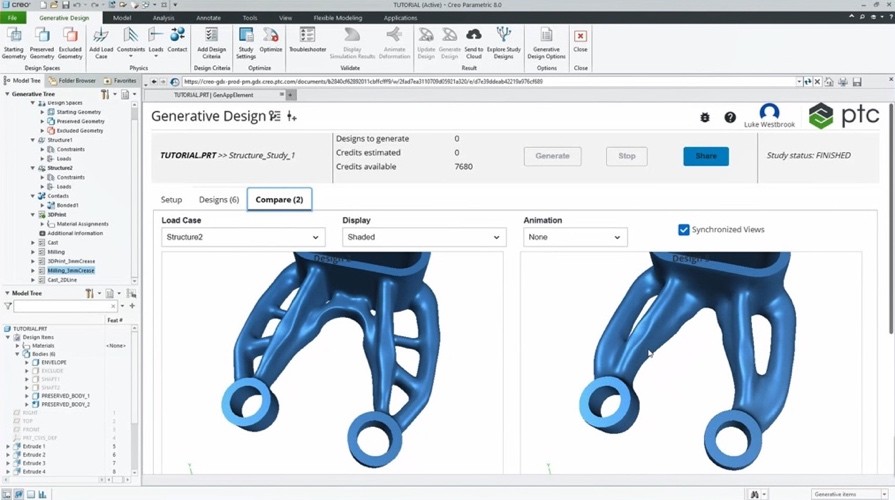Open the Troubleshooter tool

pyautogui.click(x=307, y=37)
